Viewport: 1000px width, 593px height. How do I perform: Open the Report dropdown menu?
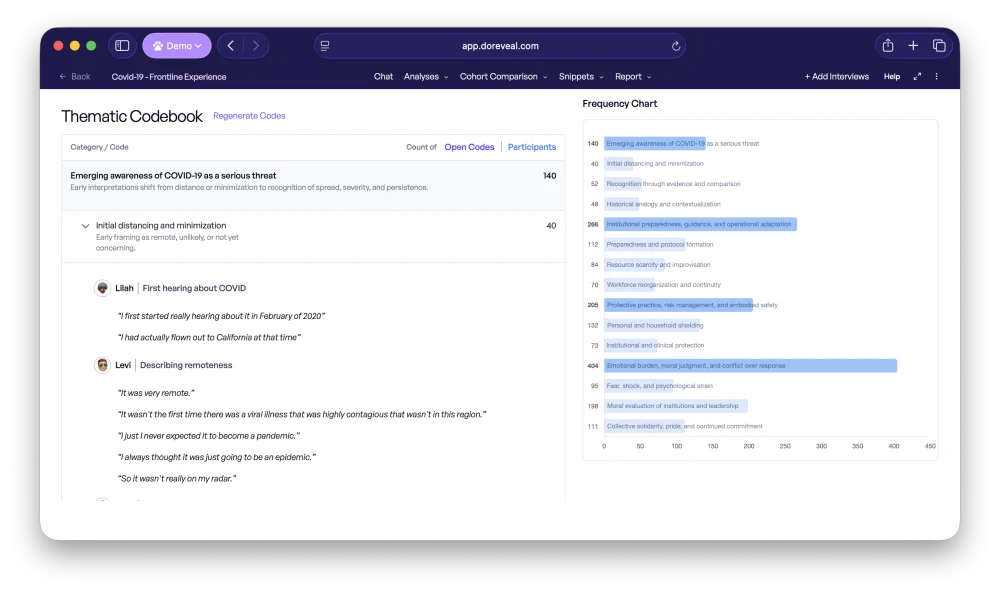point(633,77)
